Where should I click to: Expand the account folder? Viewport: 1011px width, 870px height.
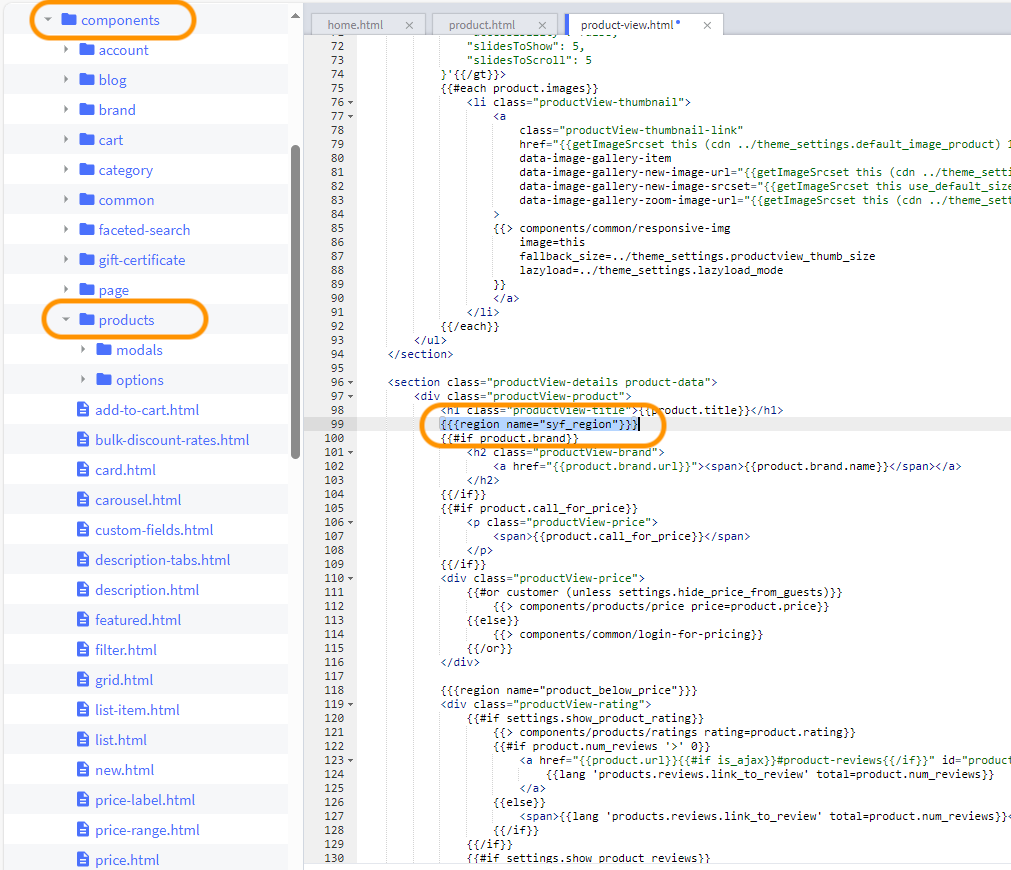click(x=66, y=49)
